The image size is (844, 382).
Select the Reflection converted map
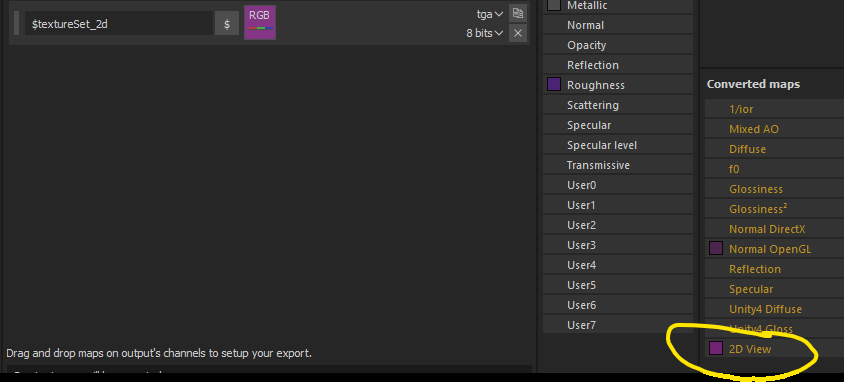click(775, 269)
